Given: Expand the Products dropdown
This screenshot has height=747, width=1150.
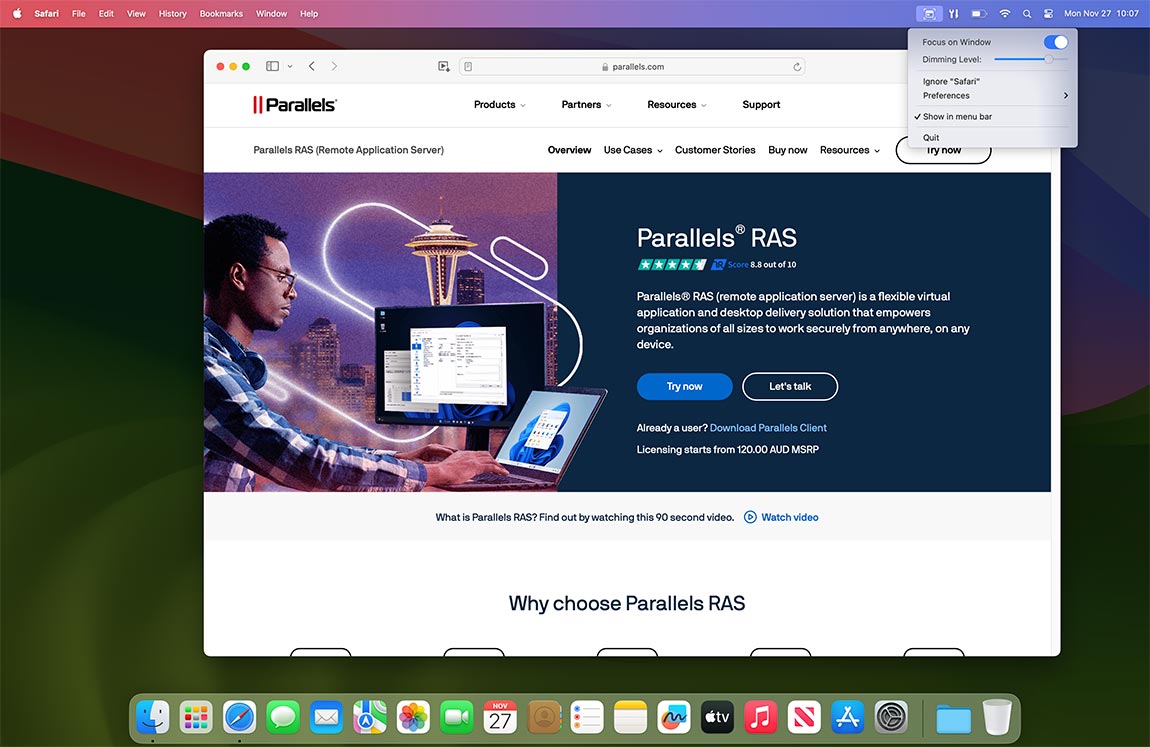Looking at the screenshot, I should click(500, 105).
